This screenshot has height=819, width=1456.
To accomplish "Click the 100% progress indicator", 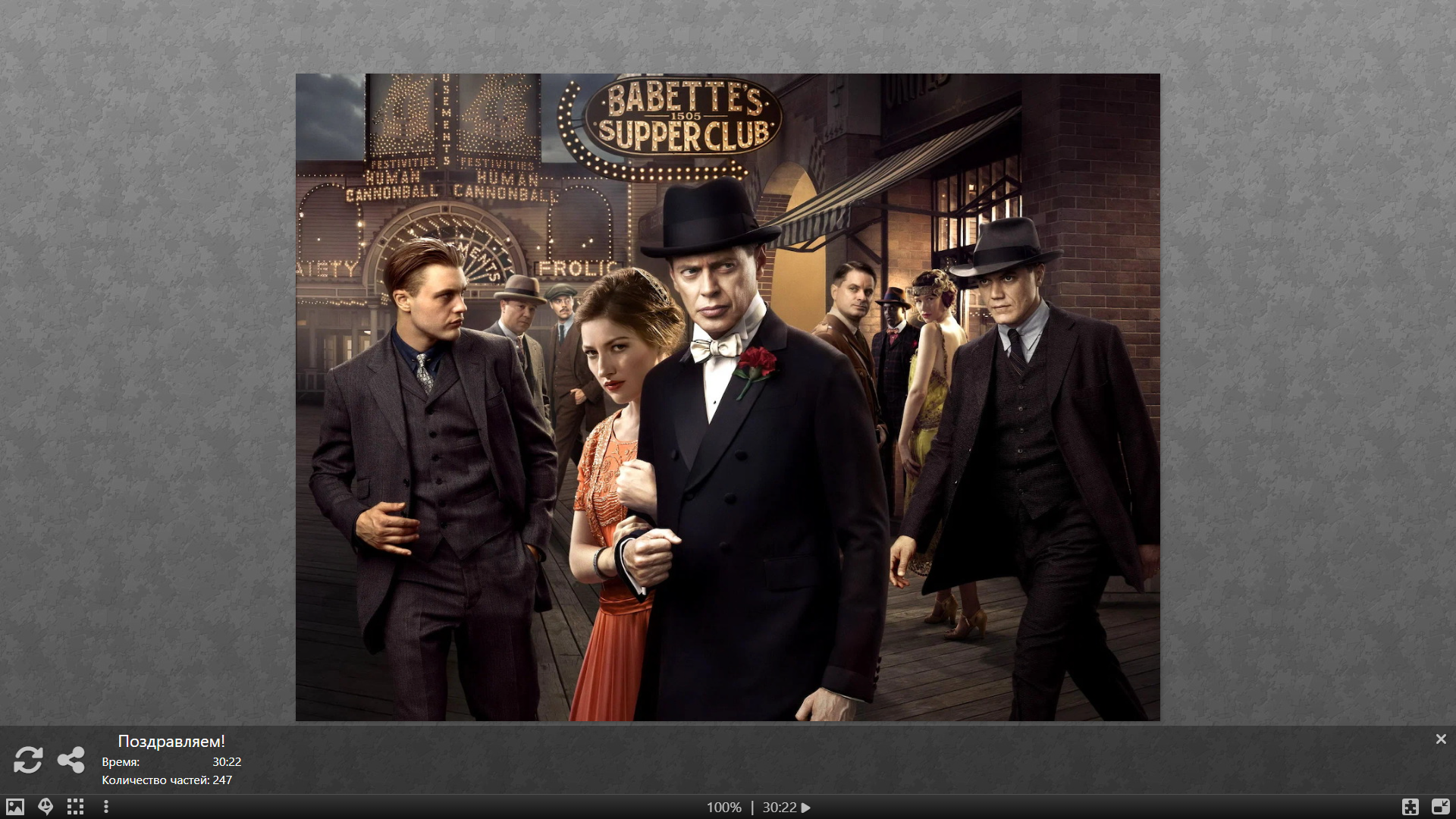I will [724, 808].
